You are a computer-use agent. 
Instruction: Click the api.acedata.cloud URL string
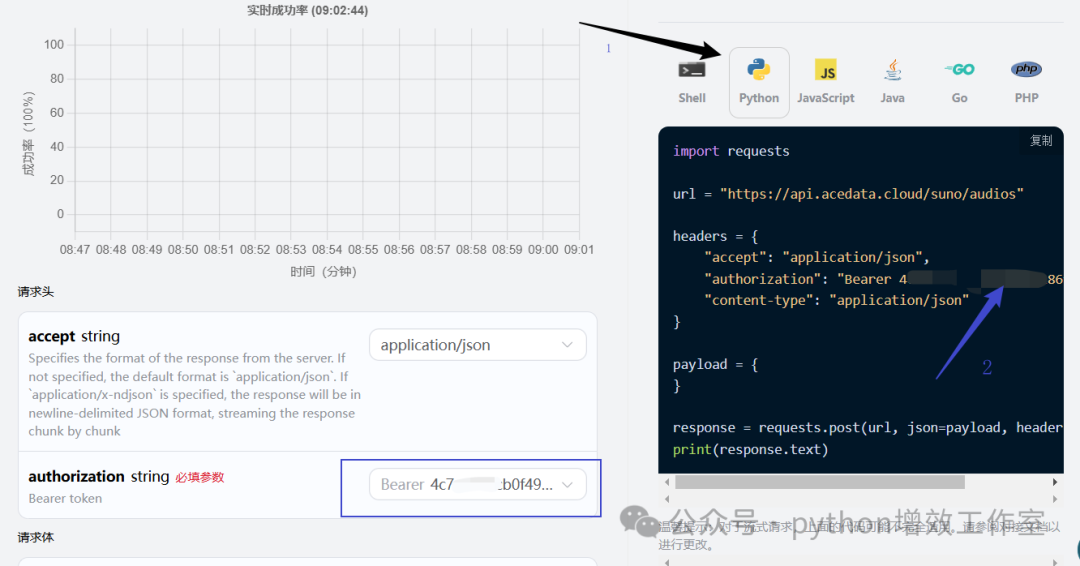pyautogui.click(x=872, y=194)
